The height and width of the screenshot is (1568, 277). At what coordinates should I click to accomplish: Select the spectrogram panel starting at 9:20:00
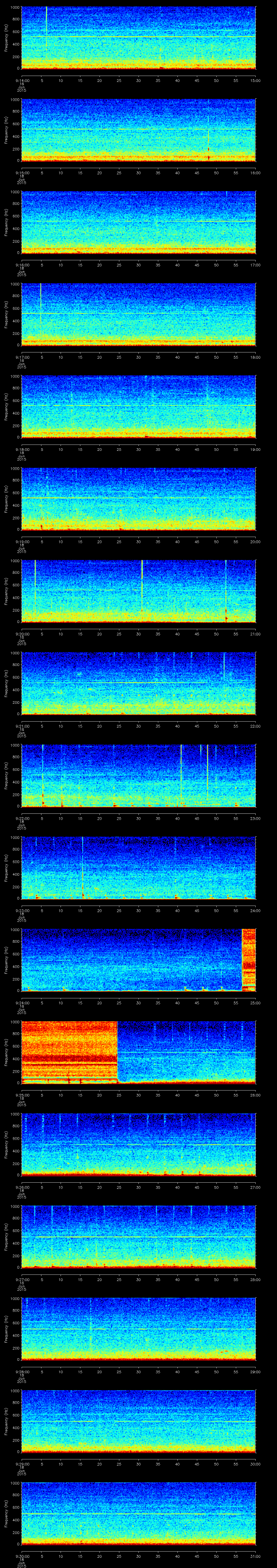click(x=138, y=591)
